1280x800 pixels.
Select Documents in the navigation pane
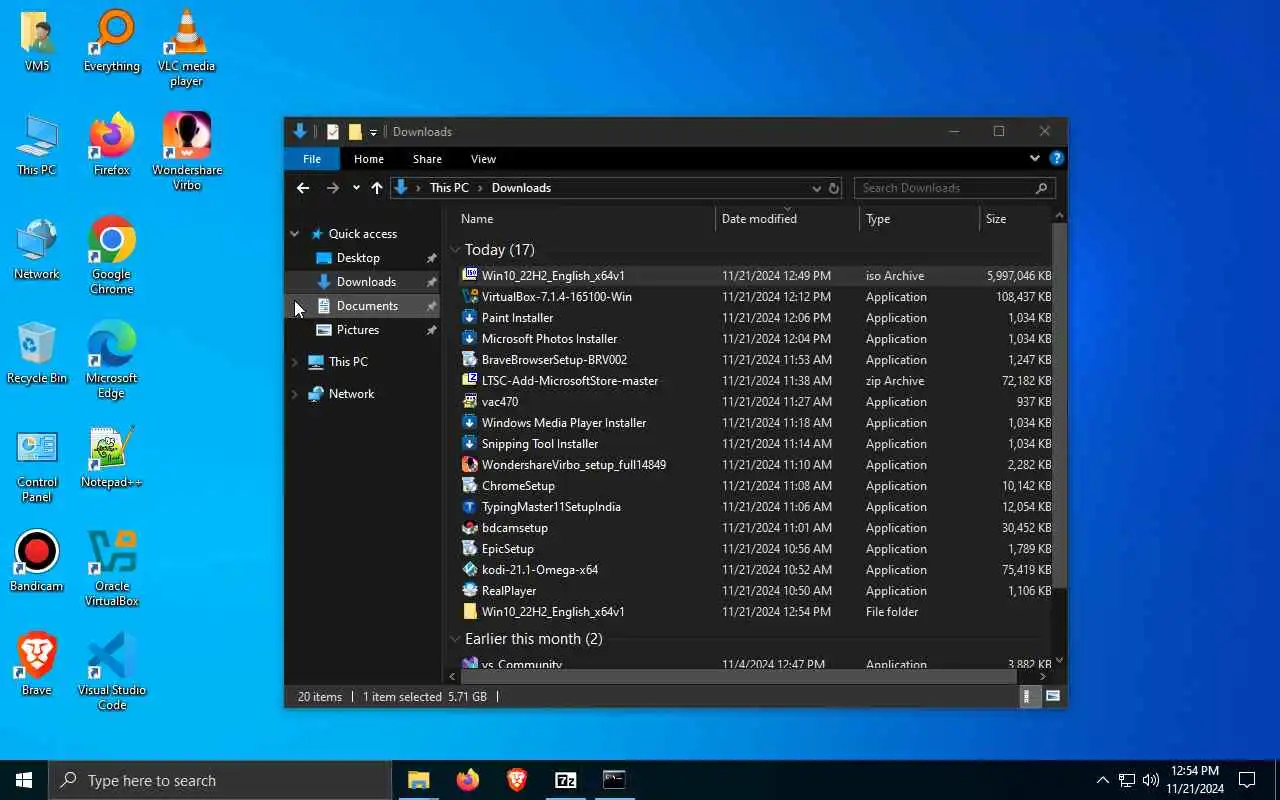point(367,306)
